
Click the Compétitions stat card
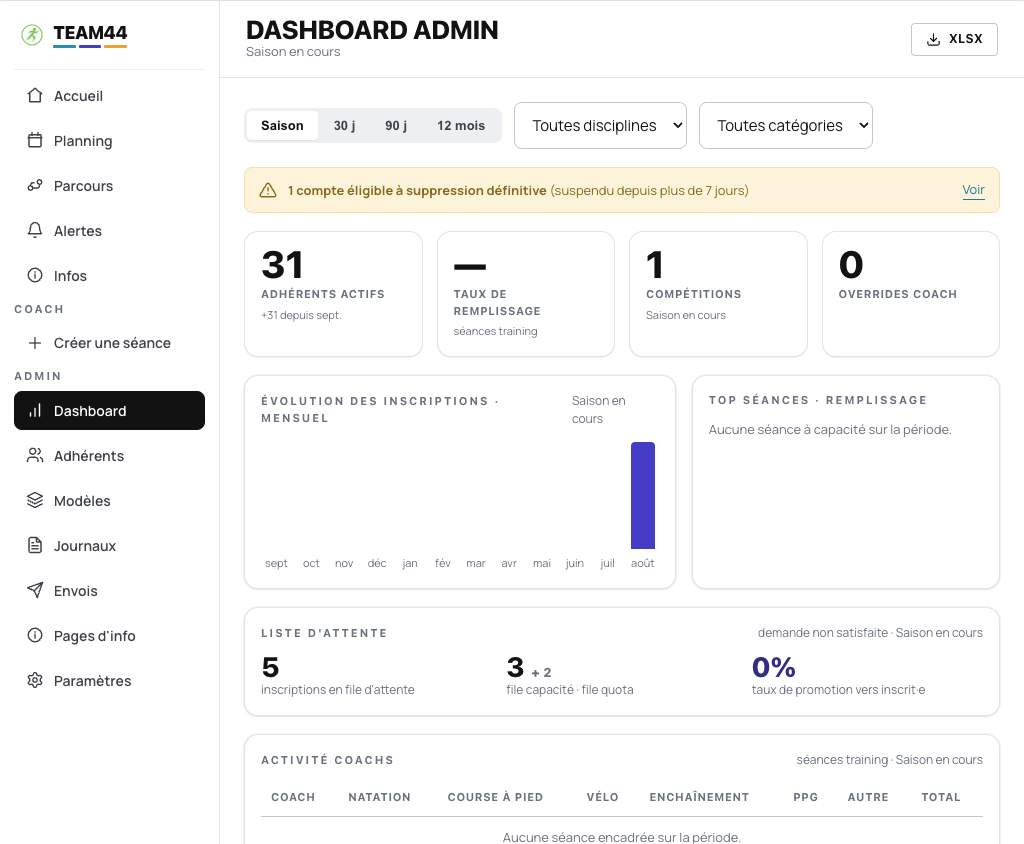click(x=718, y=294)
